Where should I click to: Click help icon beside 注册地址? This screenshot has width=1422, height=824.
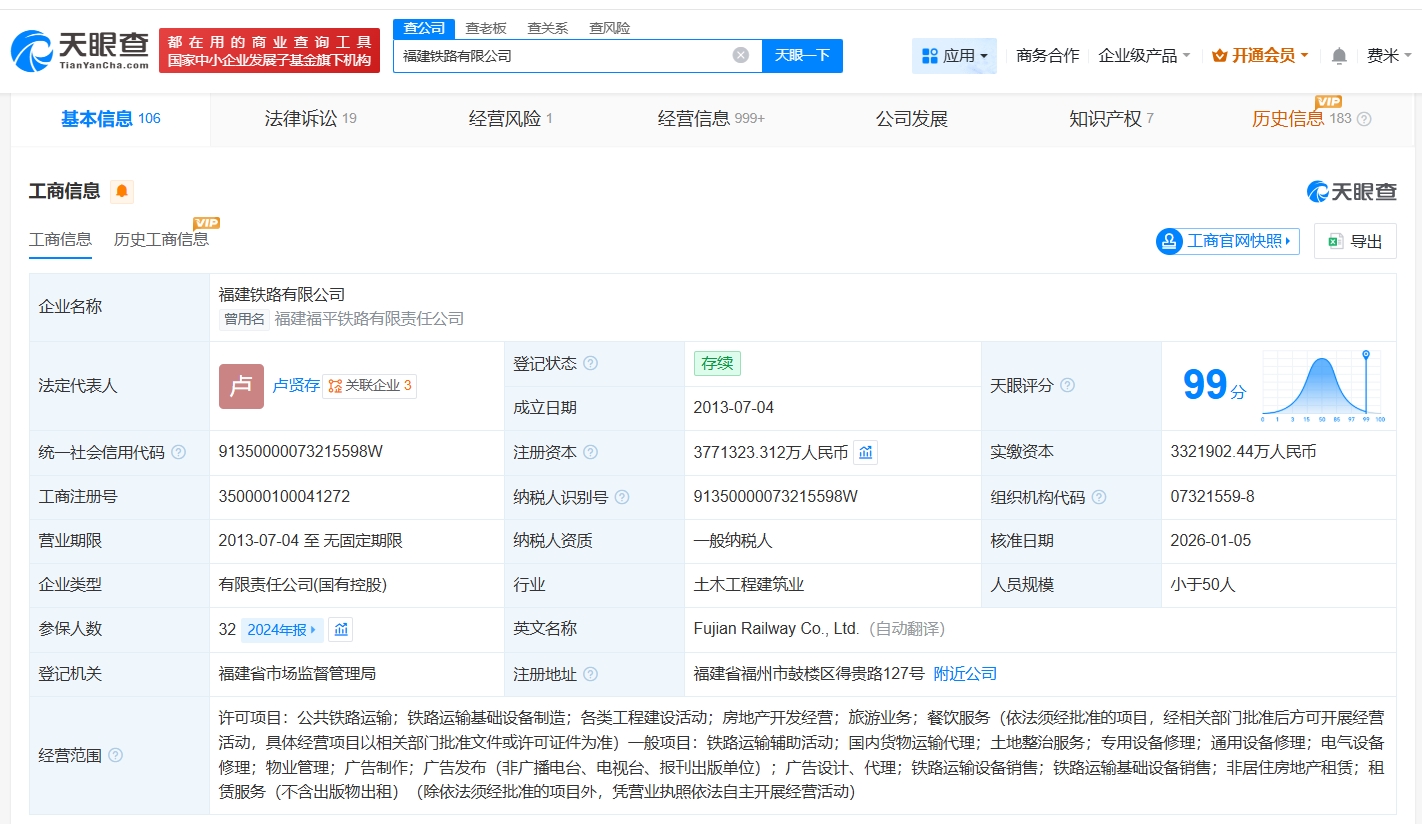(x=590, y=675)
